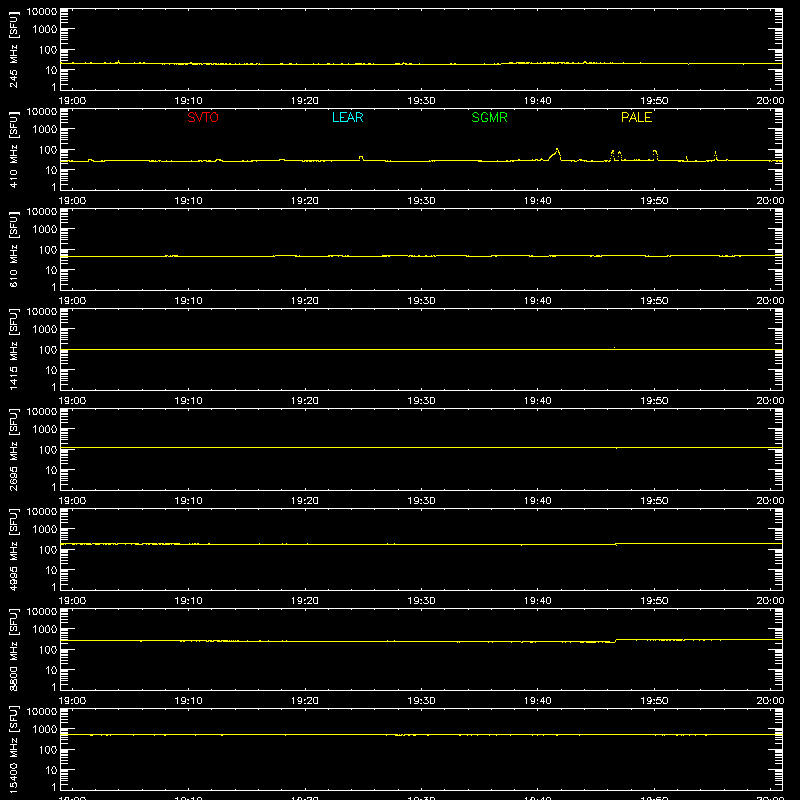The height and width of the screenshot is (800, 800).
Task: Click the 10 y-axis value on the 1415 MHz plot
Action: [52, 370]
